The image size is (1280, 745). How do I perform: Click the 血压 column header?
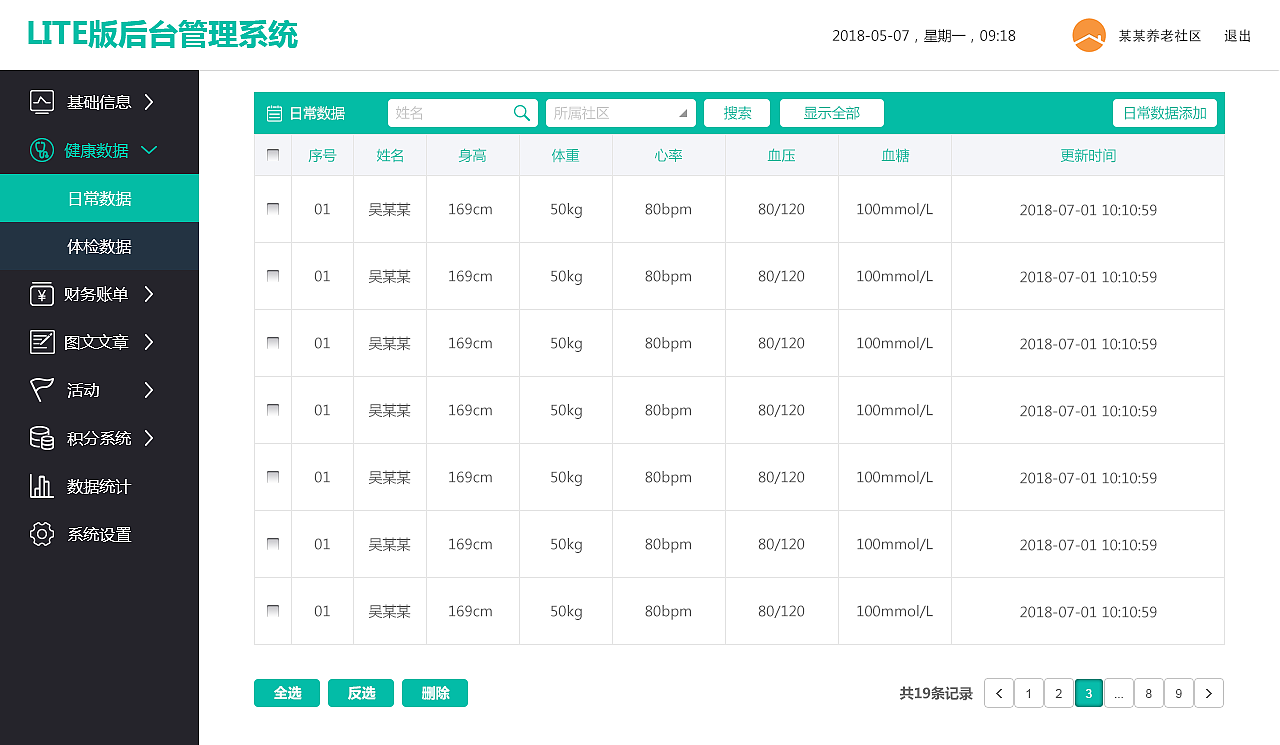[x=782, y=155]
